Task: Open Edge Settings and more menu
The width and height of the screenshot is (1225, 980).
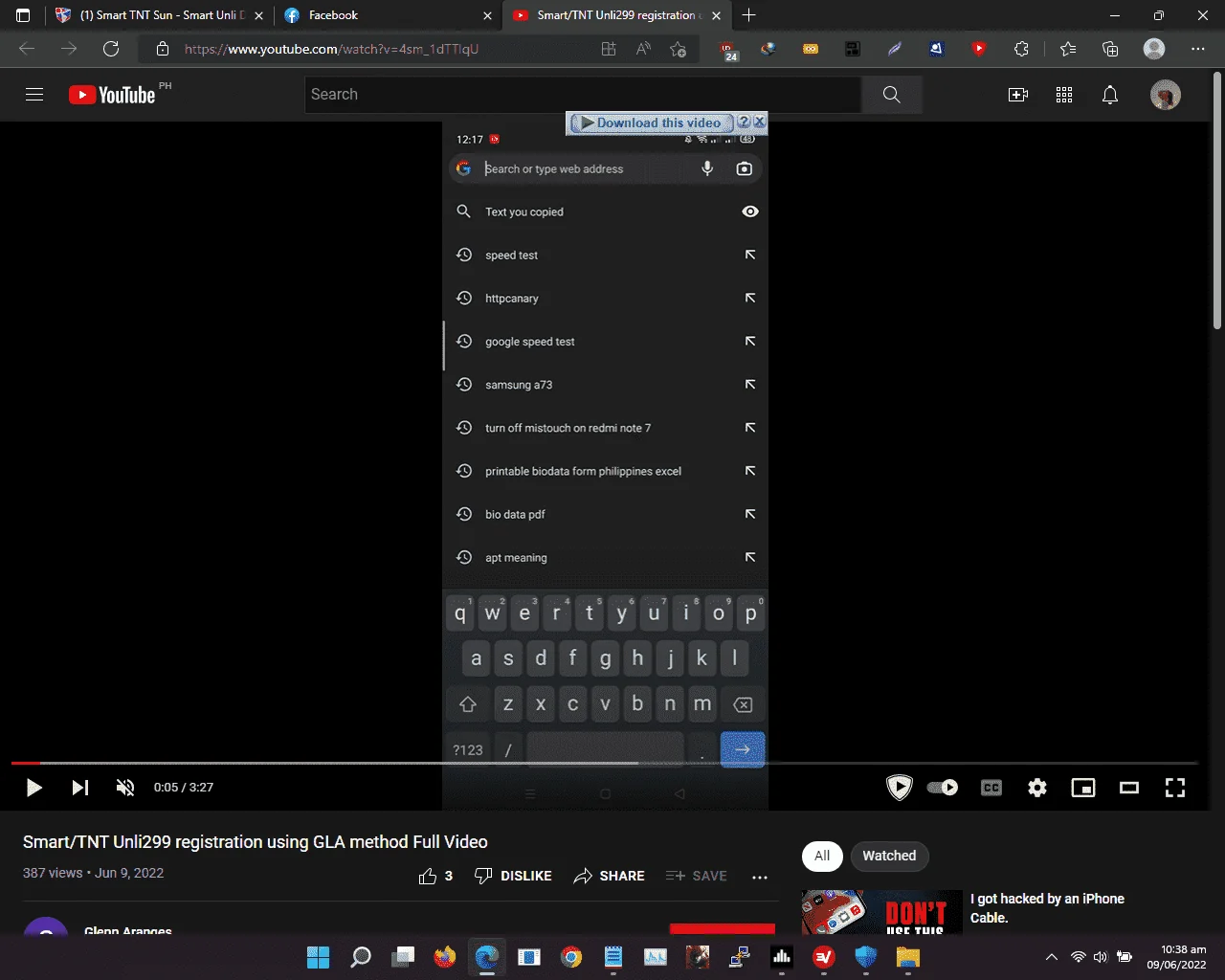Action: [1198, 49]
